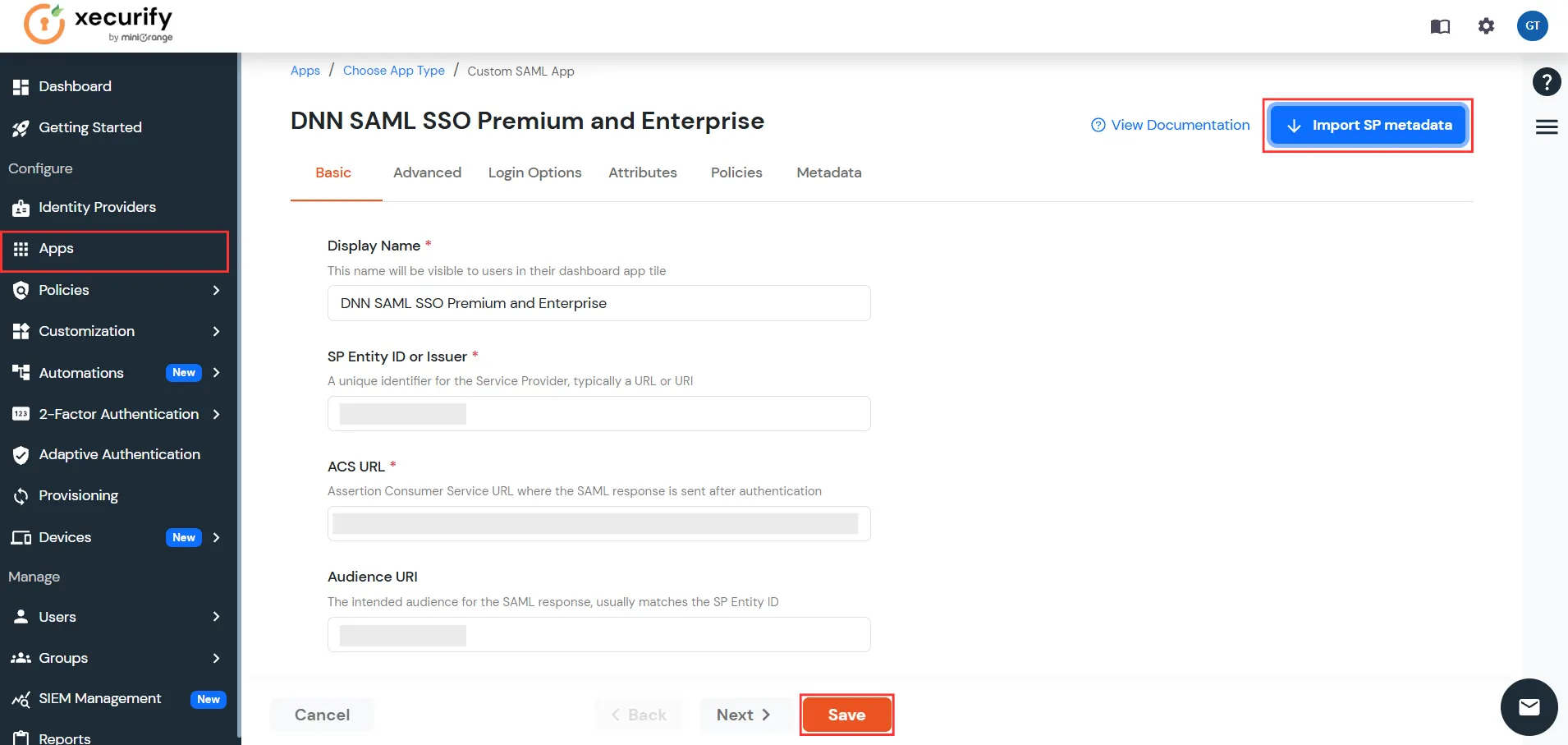Go to Choose App Type breadcrumb
The width and height of the screenshot is (1568, 745).
coord(394,71)
